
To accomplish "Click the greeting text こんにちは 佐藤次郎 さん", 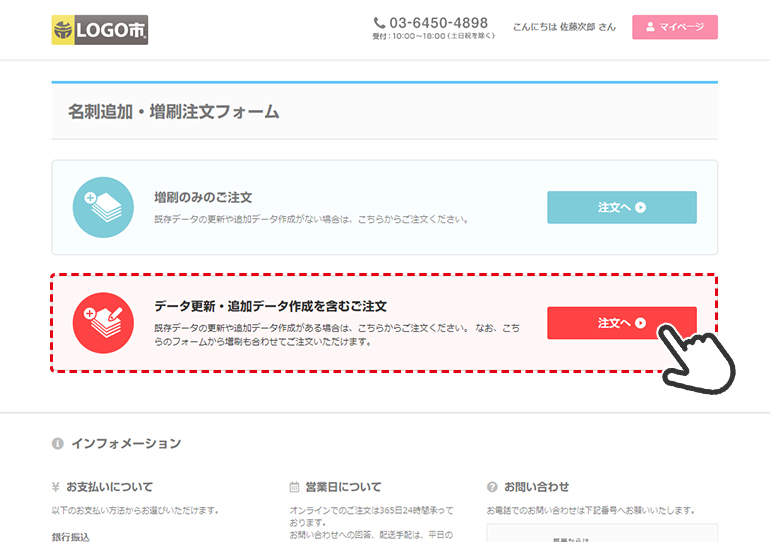I will click(564, 27).
